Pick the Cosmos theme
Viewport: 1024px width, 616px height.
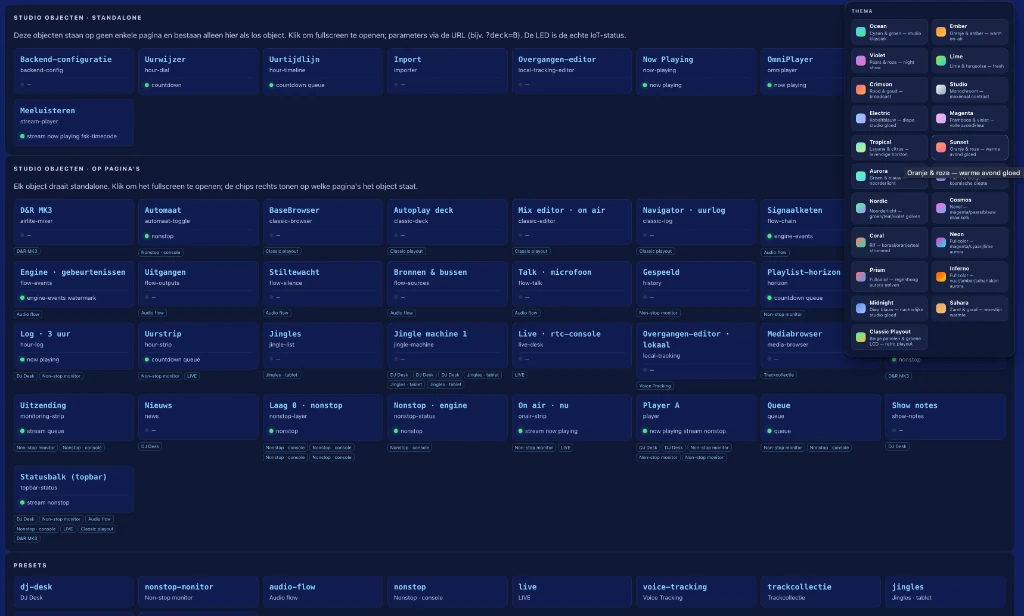[x=970, y=208]
